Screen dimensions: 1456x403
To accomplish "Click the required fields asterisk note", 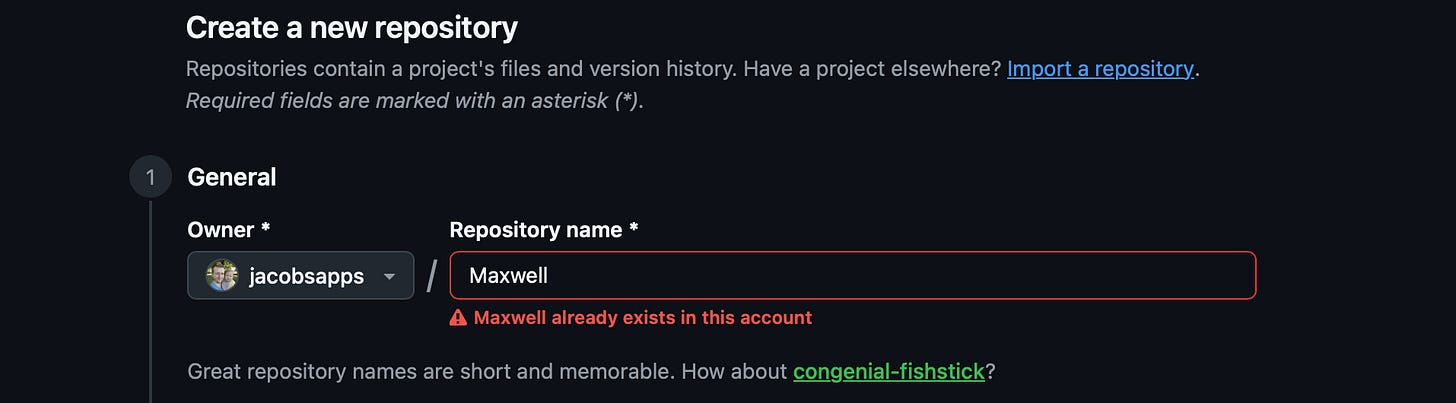I will [414, 101].
